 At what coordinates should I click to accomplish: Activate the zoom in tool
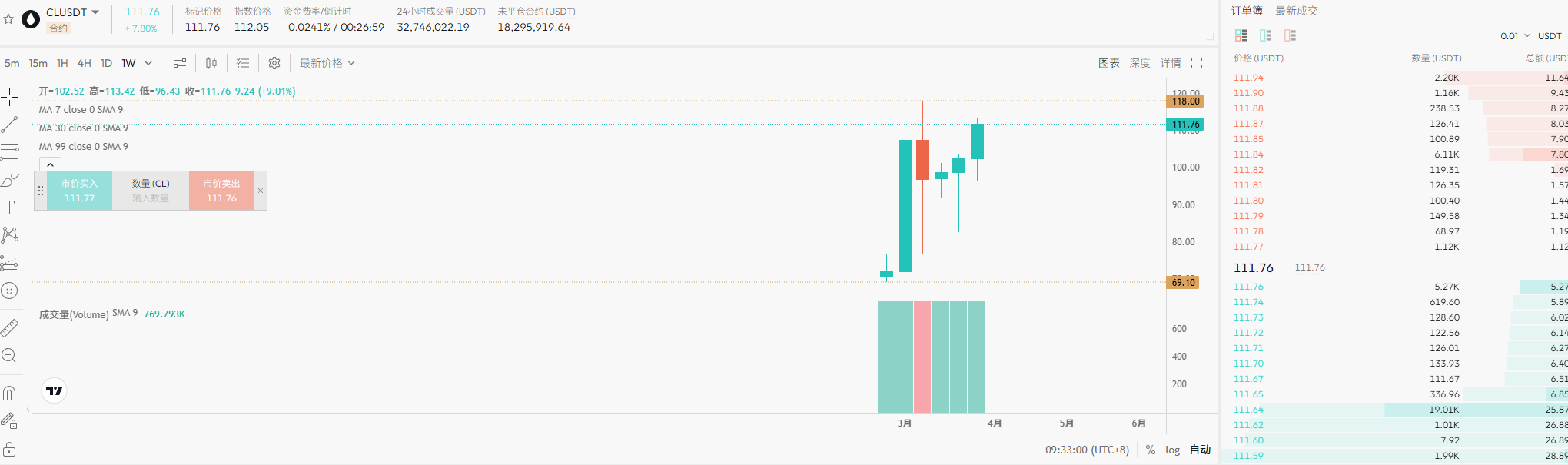[9, 356]
